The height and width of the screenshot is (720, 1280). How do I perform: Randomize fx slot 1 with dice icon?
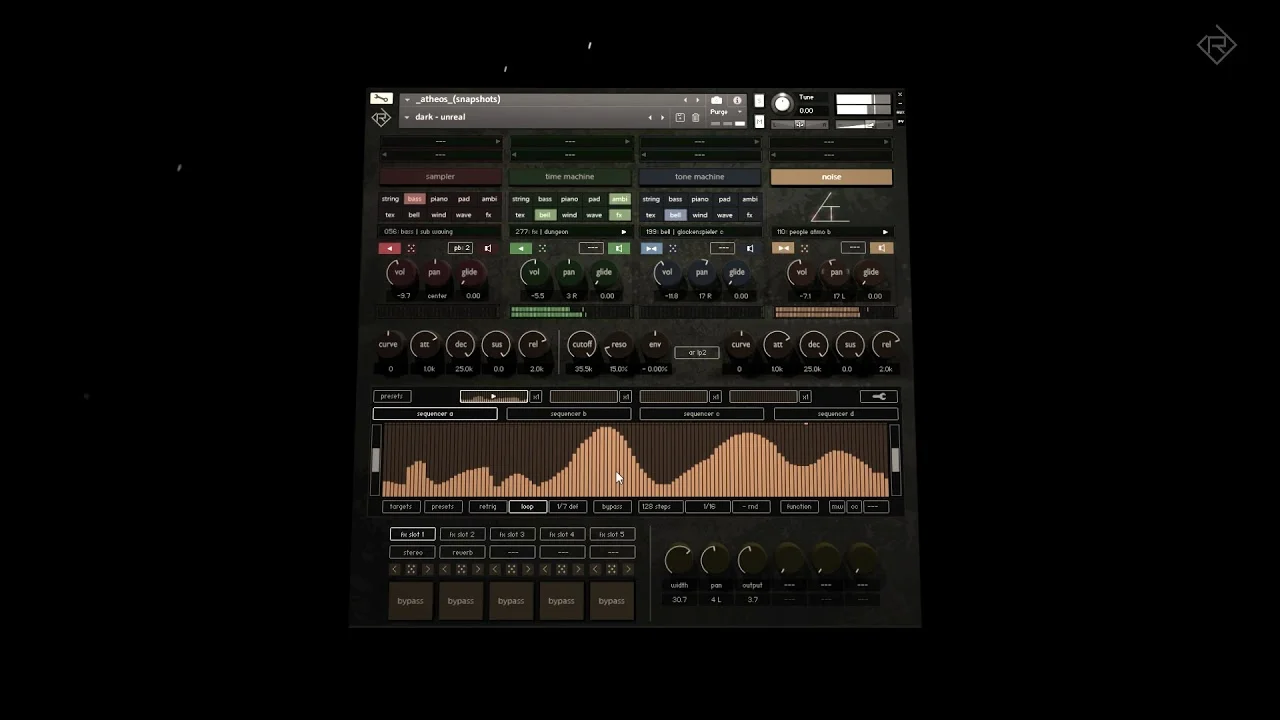pos(411,569)
